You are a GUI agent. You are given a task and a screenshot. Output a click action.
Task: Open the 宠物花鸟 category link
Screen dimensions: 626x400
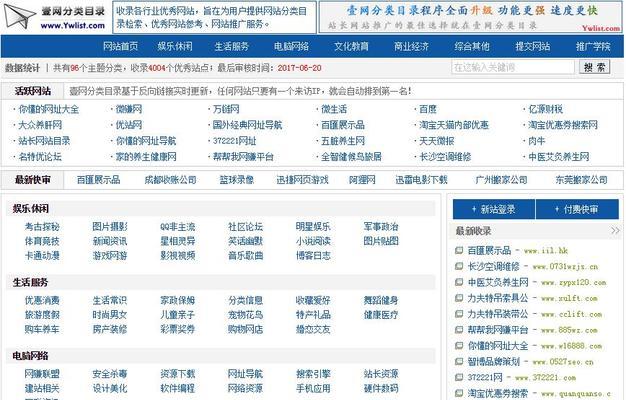pos(246,315)
